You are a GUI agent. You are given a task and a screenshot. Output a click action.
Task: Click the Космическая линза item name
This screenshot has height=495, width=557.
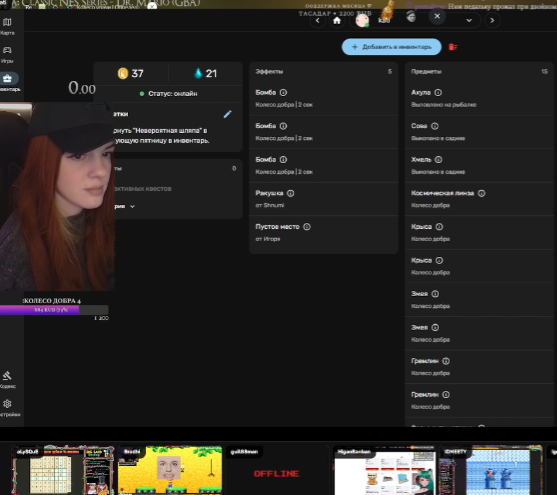coord(442,193)
